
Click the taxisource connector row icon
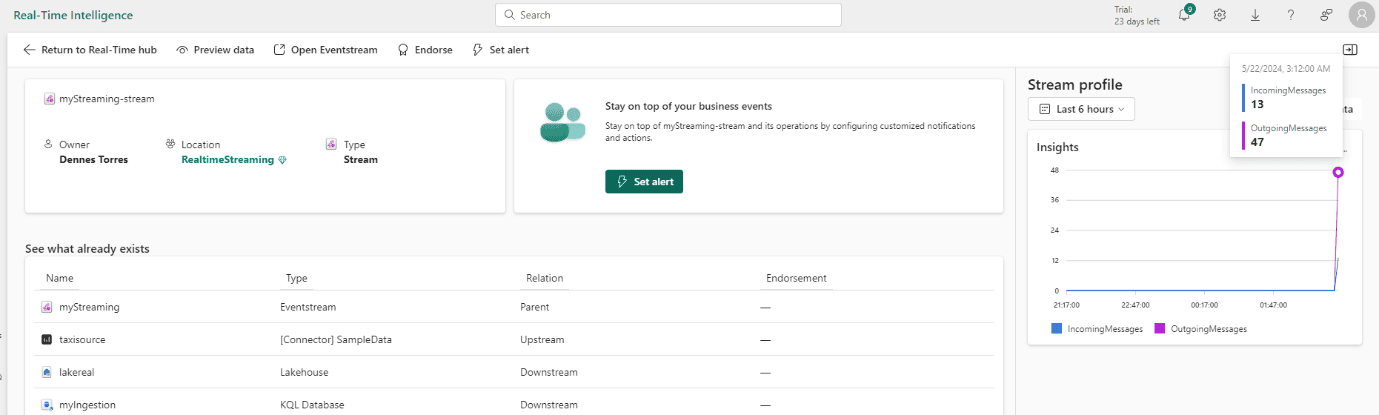click(47, 340)
